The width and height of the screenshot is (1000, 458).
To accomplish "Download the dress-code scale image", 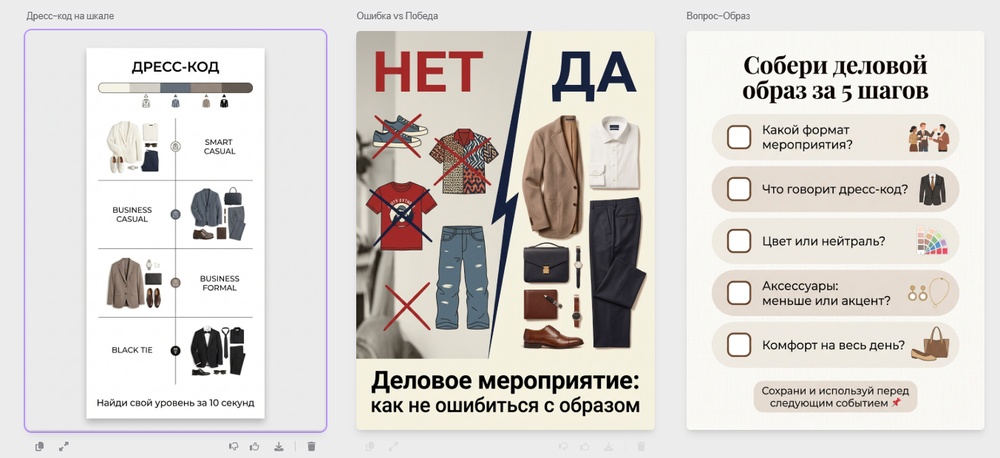I will point(279,447).
